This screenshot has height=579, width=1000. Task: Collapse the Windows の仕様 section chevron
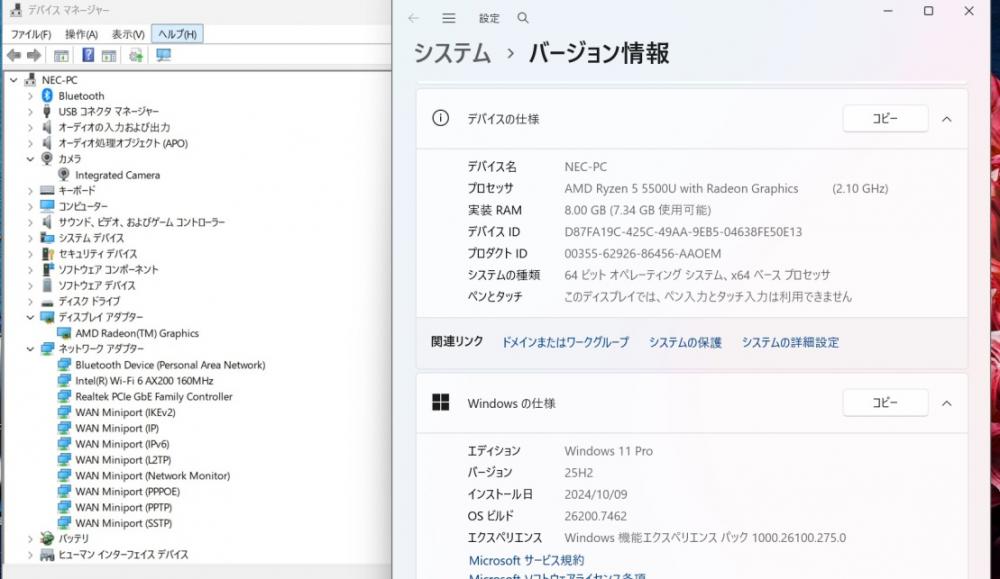pyautogui.click(x=946, y=404)
